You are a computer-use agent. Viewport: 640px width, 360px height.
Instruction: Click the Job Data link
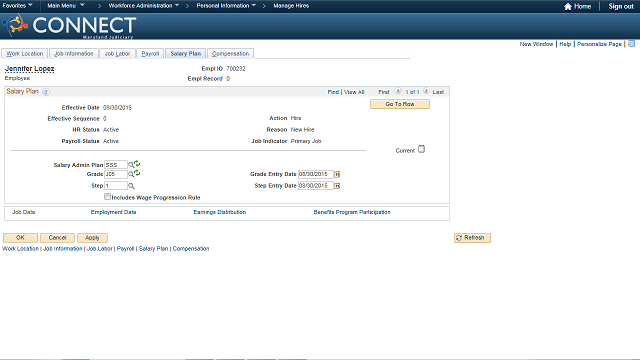point(24,212)
